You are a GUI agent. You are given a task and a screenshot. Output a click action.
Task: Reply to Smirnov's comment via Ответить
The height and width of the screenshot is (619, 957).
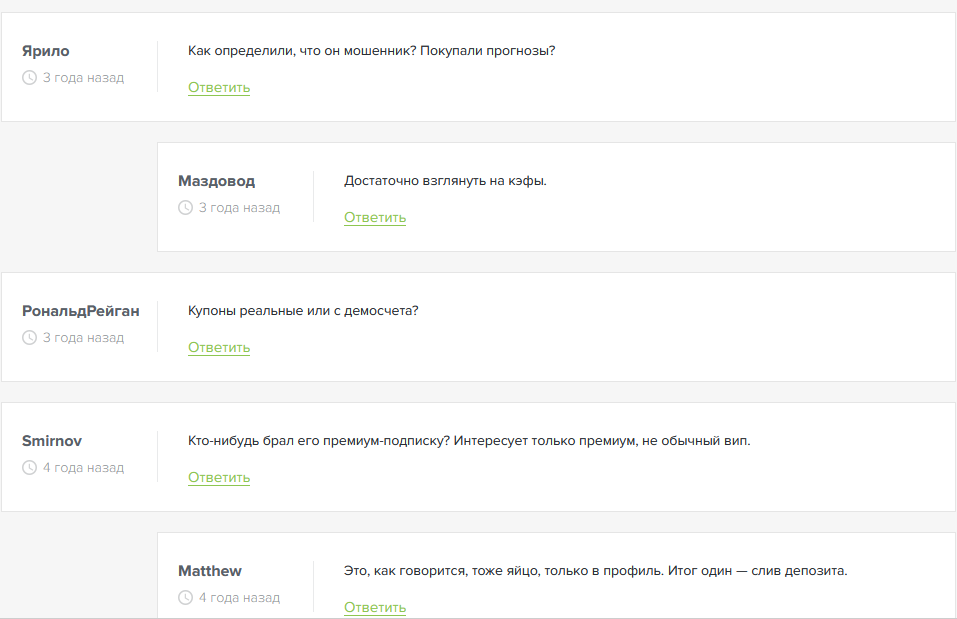click(218, 477)
